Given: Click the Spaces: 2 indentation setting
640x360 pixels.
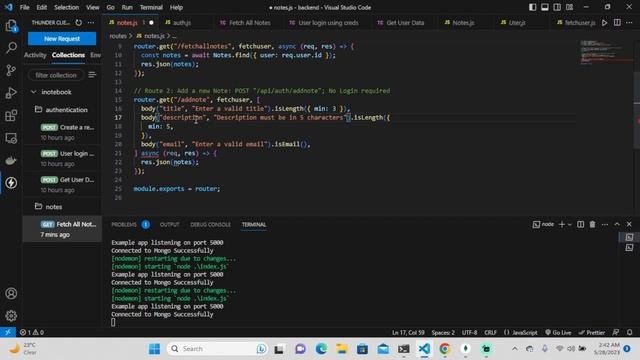Looking at the screenshot, I should 443,332.
